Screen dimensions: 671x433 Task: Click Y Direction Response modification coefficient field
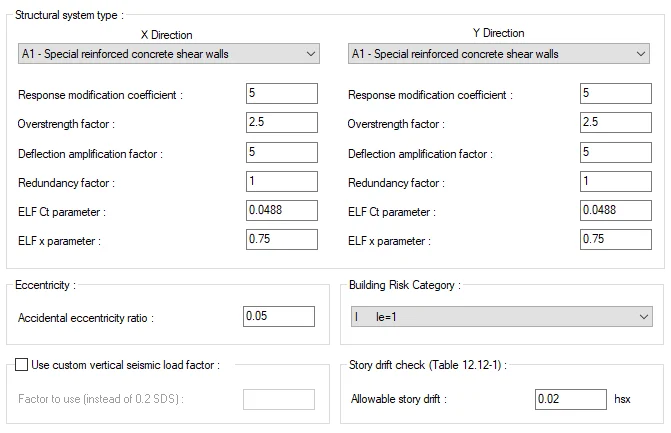(x=616, y=93)
